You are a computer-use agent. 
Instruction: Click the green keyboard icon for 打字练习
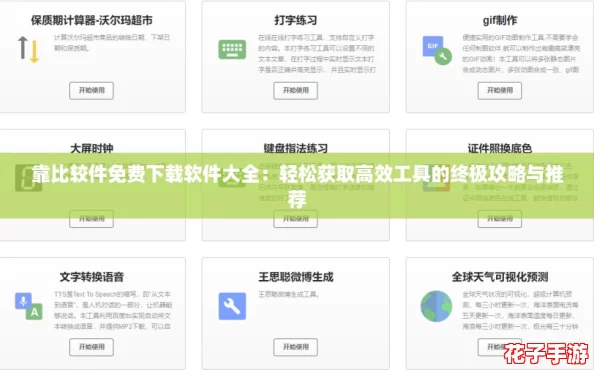point(232,49)
